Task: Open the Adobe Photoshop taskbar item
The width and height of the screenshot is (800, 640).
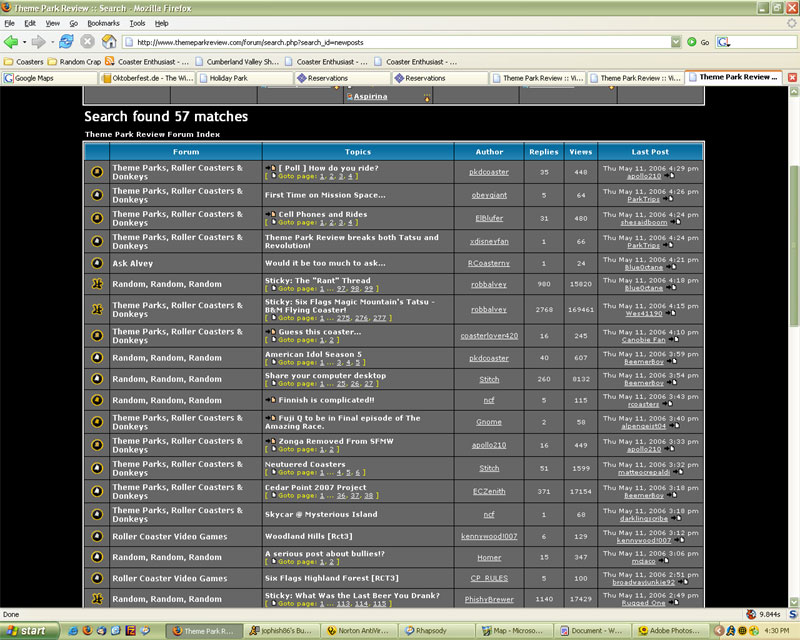Action: click(x=670, y=631)
